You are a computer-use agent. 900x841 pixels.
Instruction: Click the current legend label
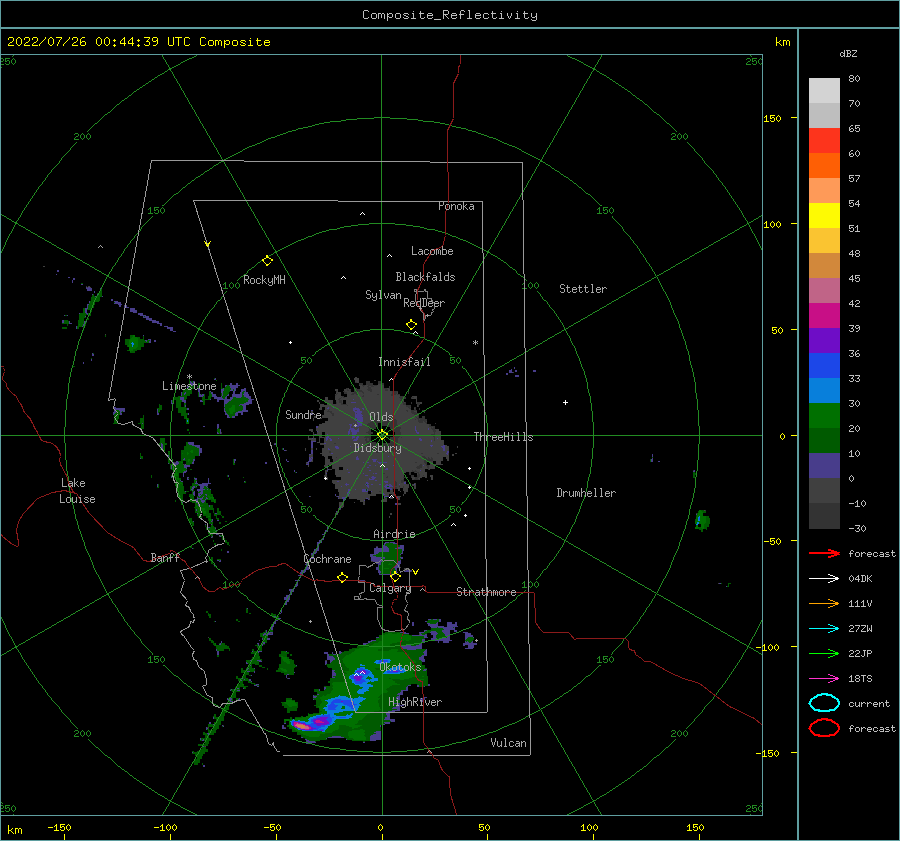click(869, 703)
